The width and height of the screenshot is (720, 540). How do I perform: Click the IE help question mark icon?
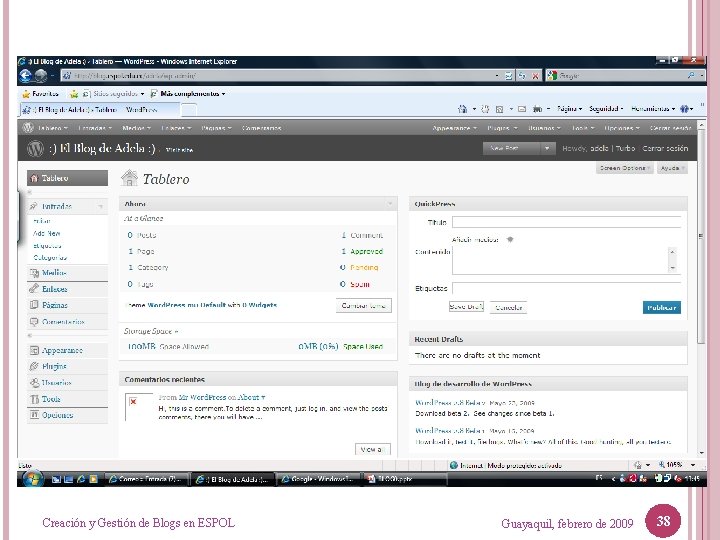(684, 109)
